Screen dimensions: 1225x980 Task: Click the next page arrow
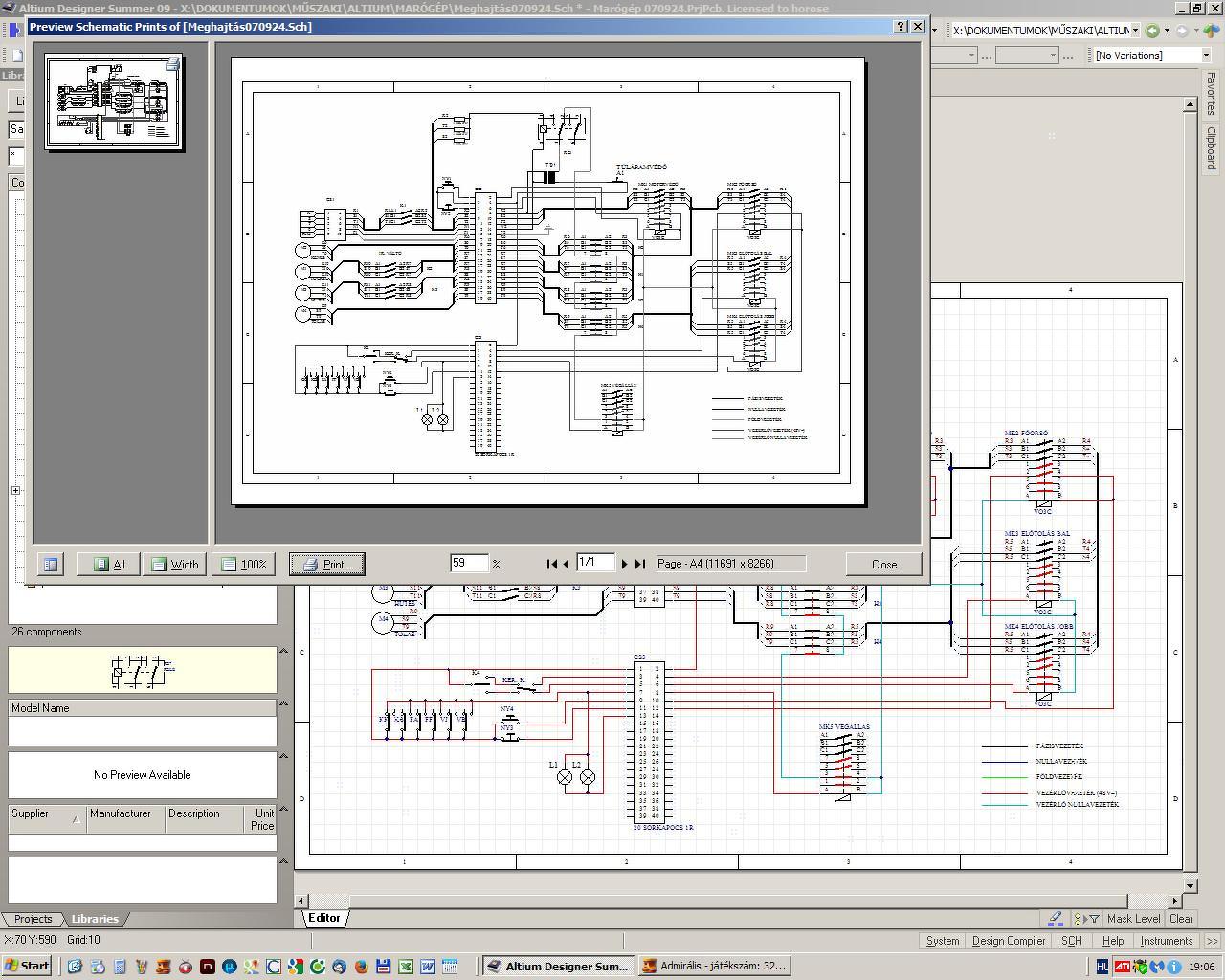(x=625, y=565)
